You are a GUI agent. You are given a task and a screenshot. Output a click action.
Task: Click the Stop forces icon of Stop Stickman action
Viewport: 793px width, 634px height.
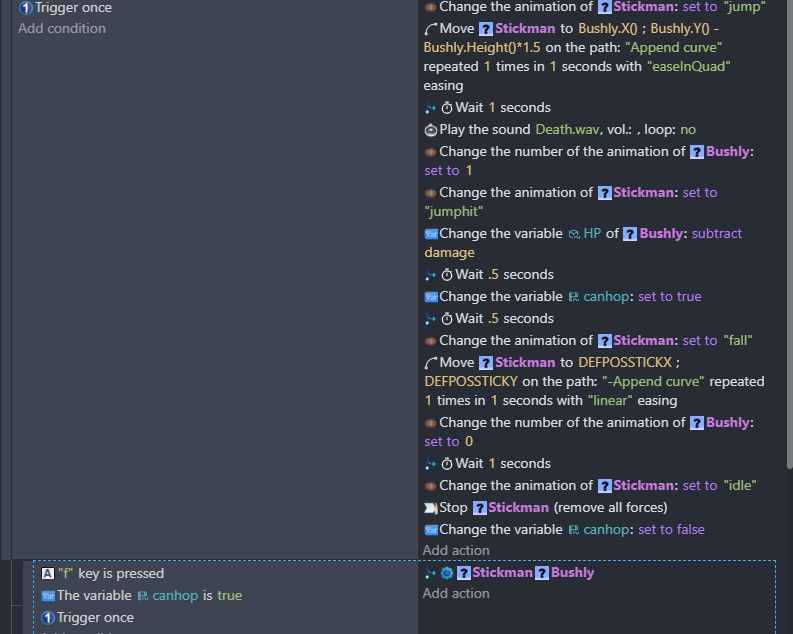430,508
